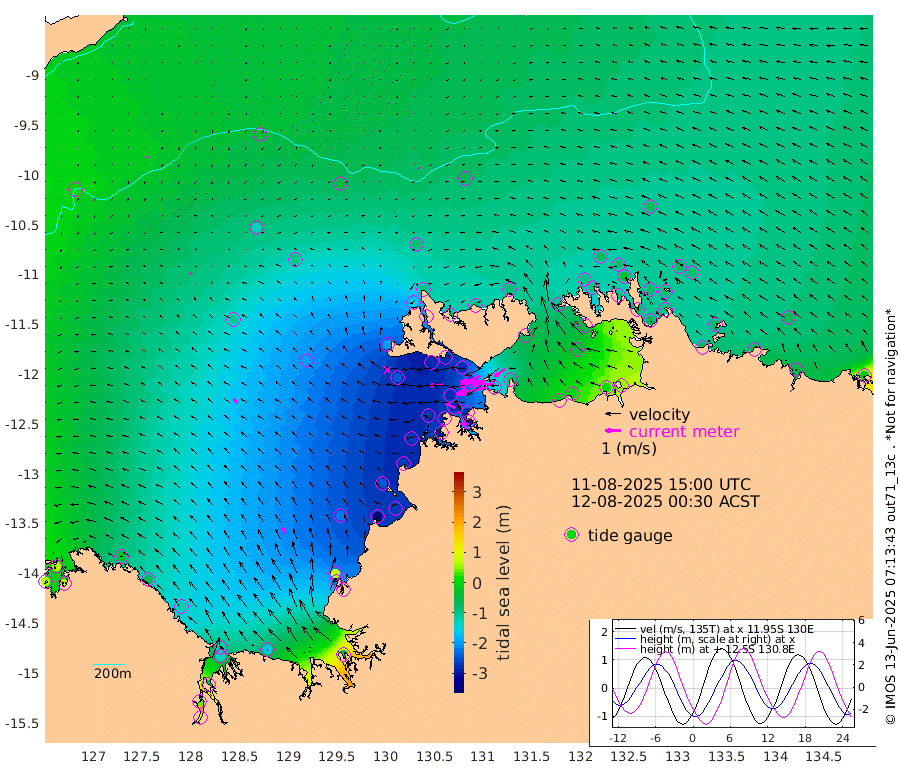Click the '1 (m/s)' scale text
Viewport: 900px width, 774px height.
629,448
